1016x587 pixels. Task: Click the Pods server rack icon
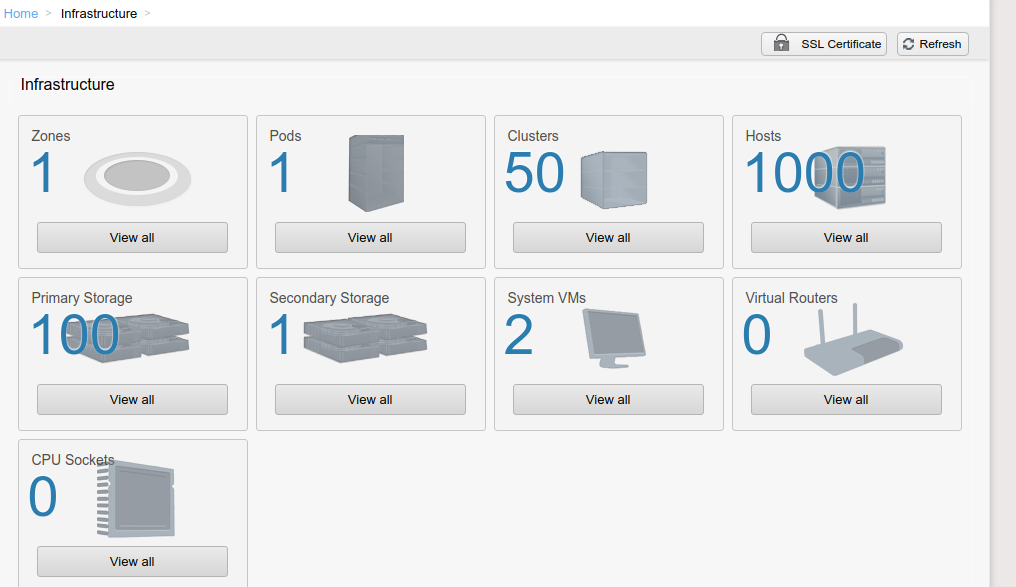tap(376, 172)
